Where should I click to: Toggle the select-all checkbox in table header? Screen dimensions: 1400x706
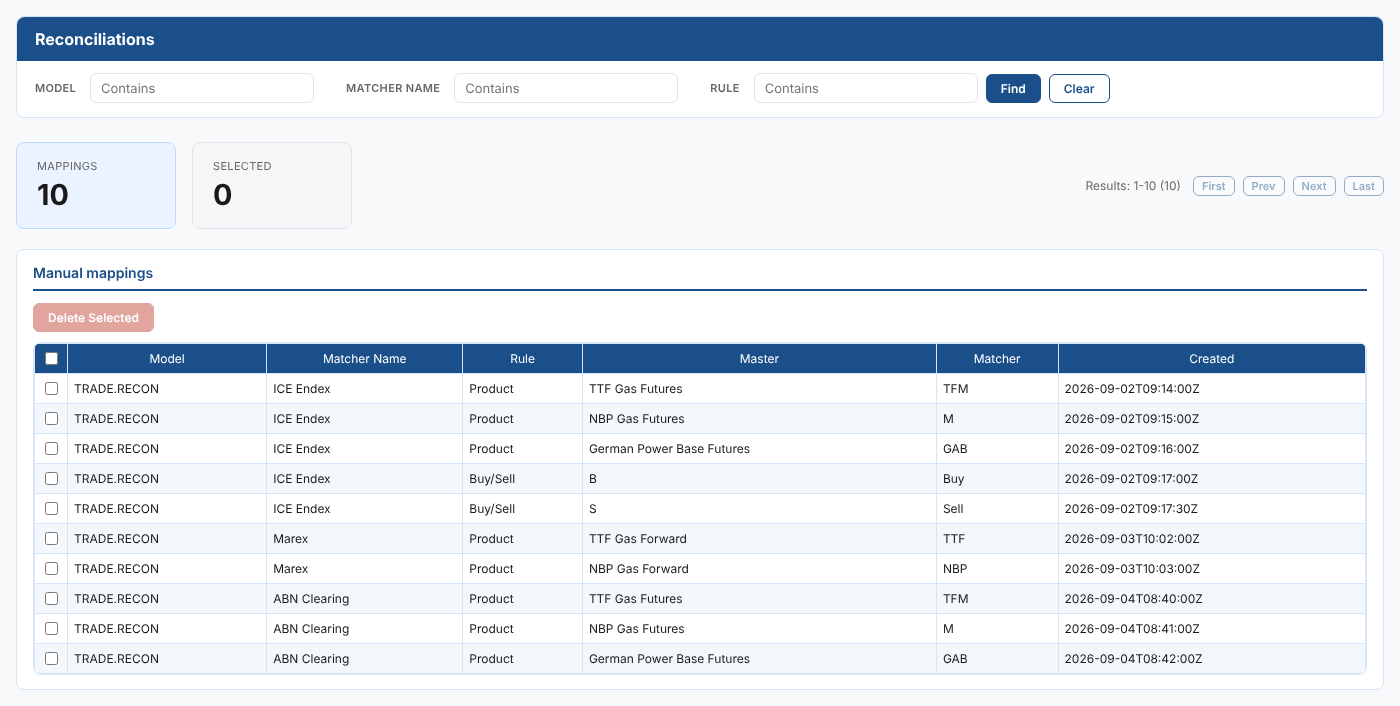(x=52, y=359)
